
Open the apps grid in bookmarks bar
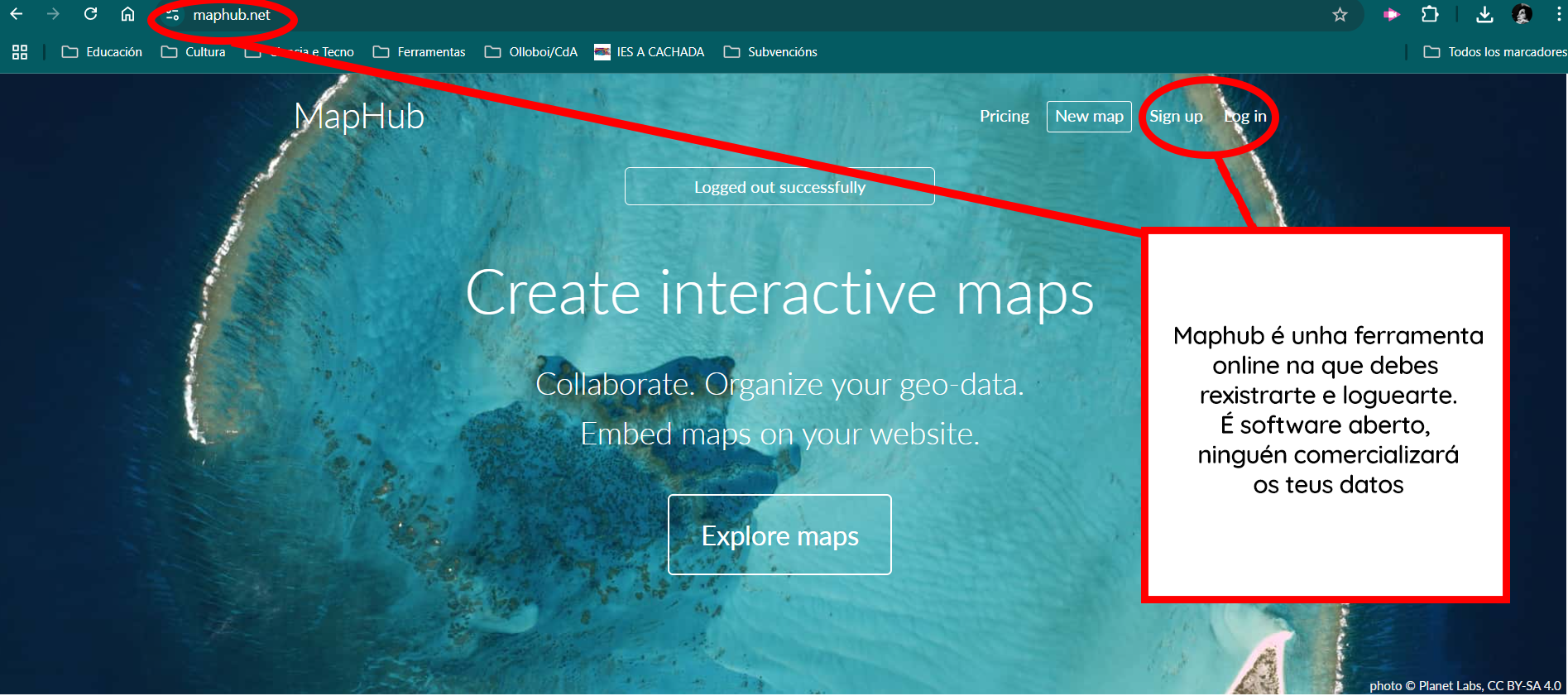[20, 52]
